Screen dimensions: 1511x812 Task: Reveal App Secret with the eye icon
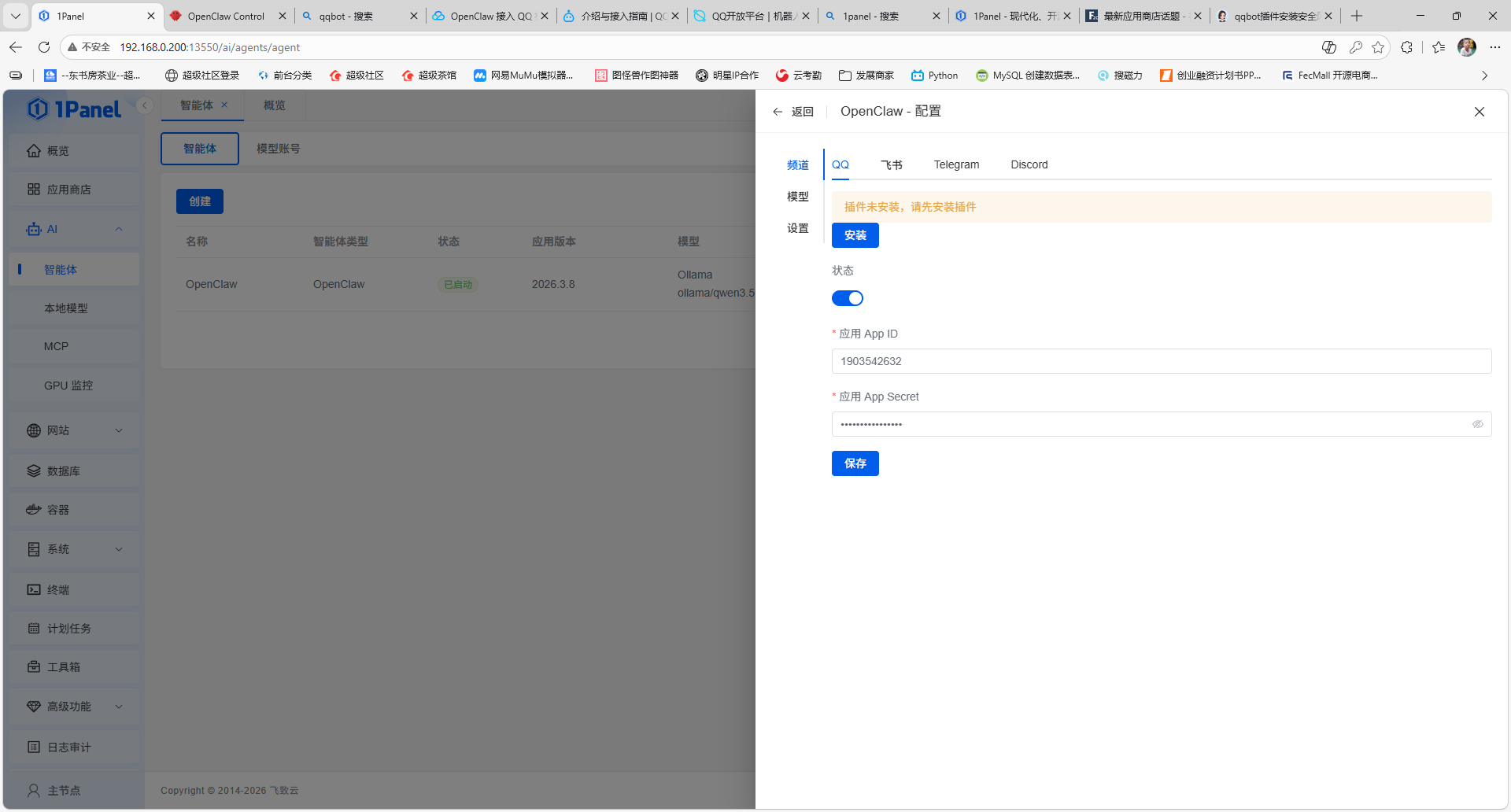point(1477,424)
